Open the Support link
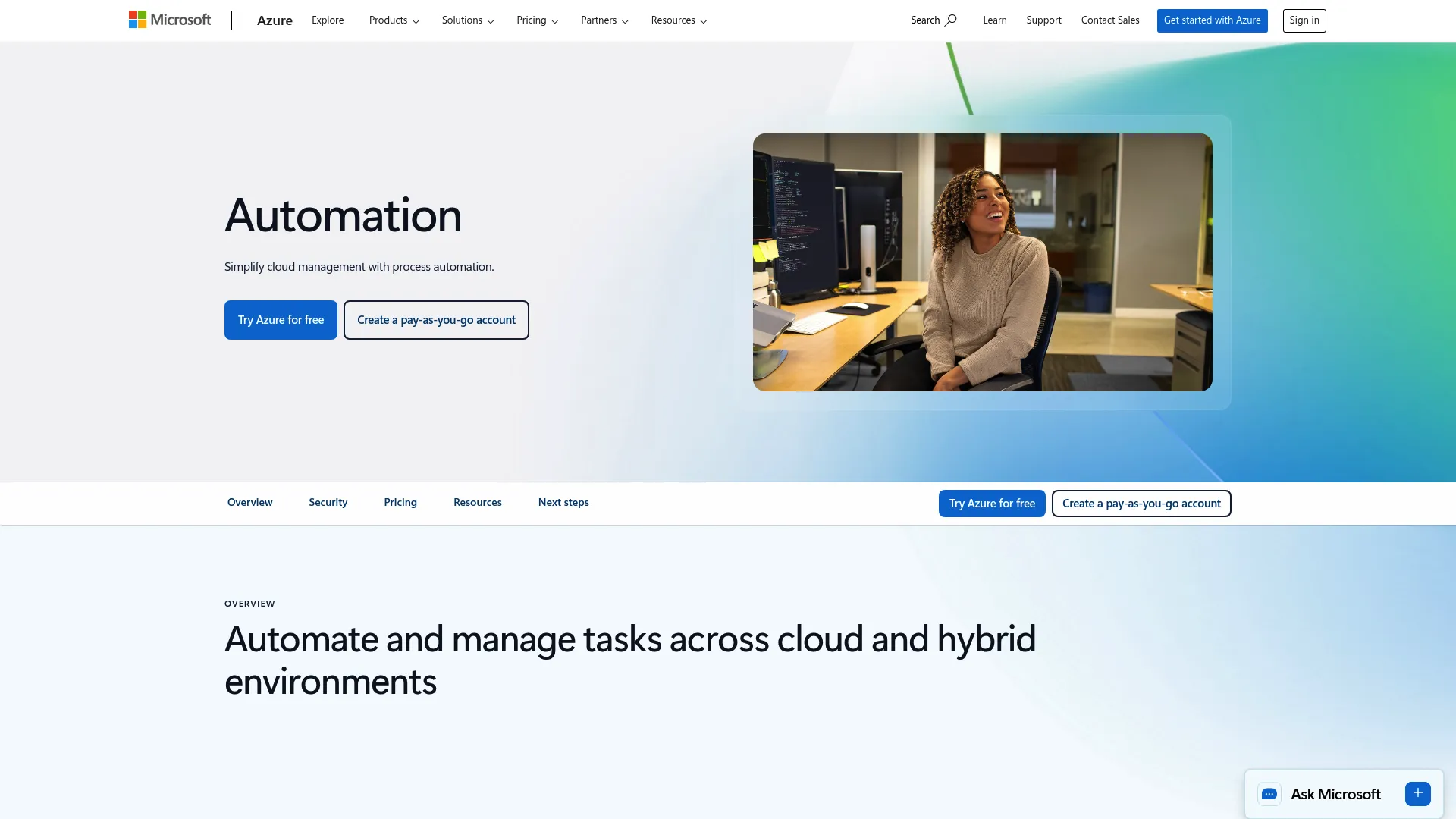The image size is (1456, 819). pyautogui.click(x=1043, y=20)
